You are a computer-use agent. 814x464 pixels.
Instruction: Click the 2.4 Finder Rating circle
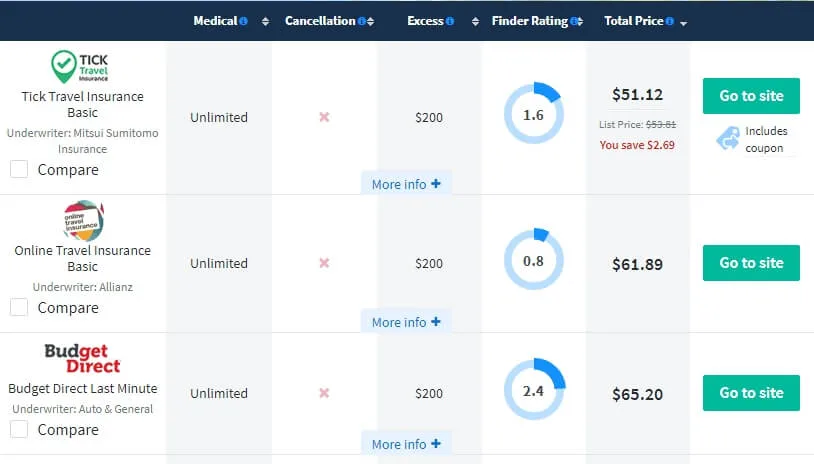coord(534,391)
